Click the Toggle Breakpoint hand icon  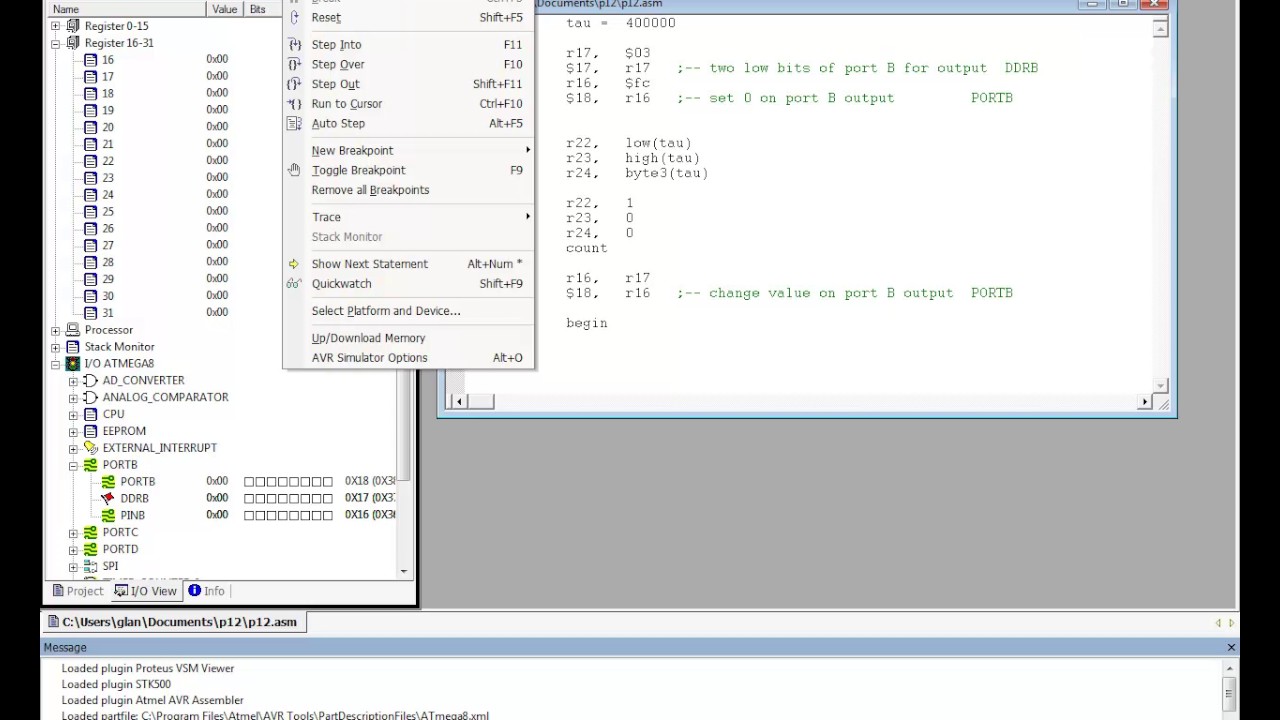[294, 170]
